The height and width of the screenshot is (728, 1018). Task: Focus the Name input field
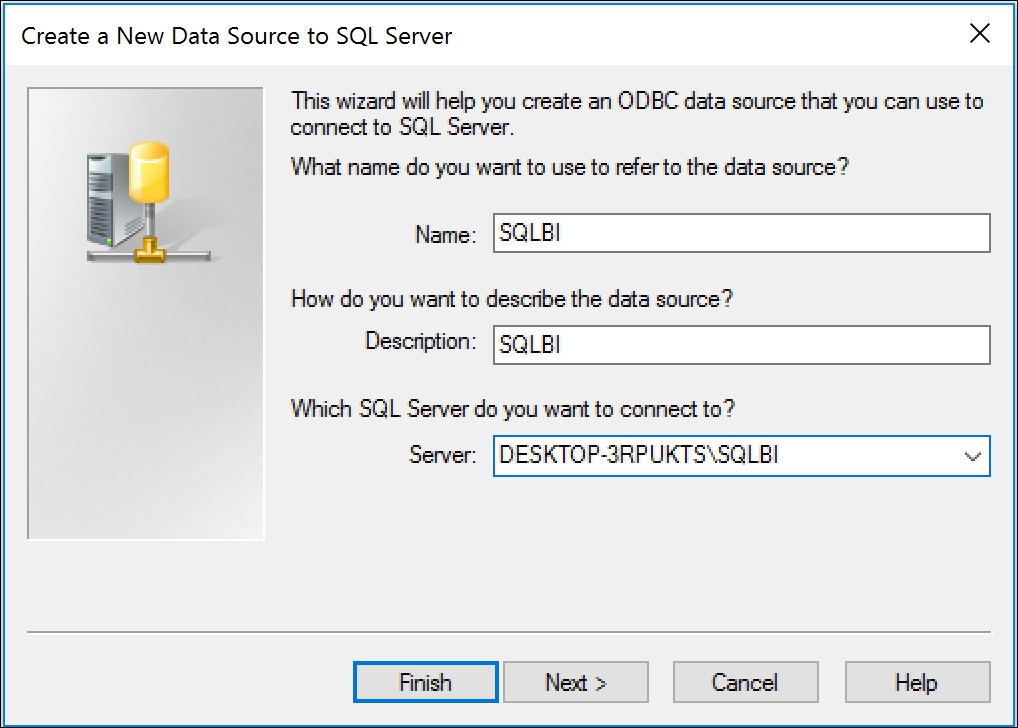click(741, 232)
